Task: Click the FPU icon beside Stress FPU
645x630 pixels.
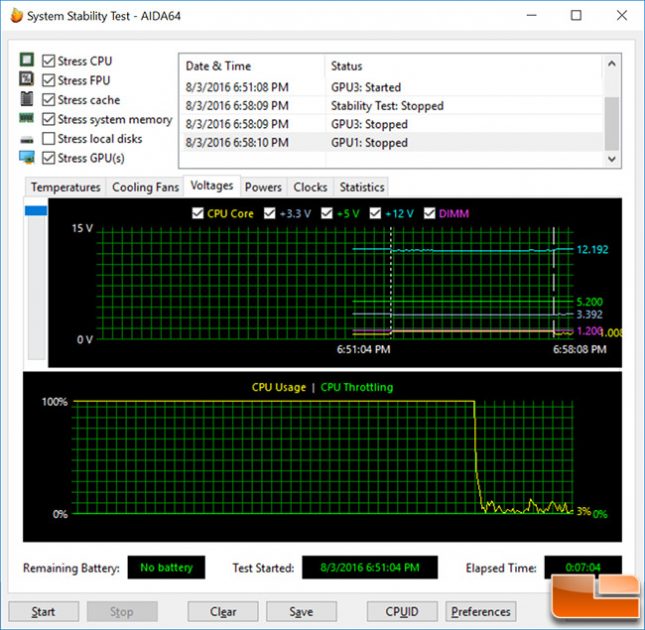Action: pyautogui.click(x=27, y=79)
